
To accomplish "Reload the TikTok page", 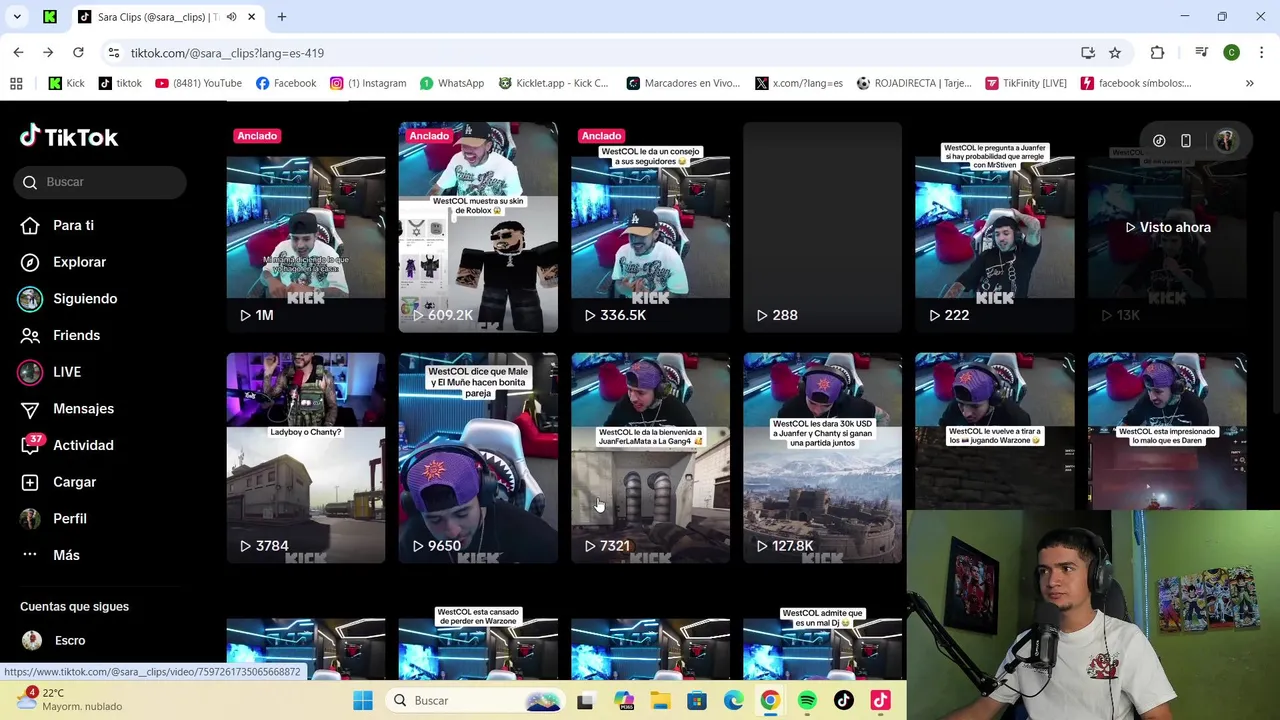I will coord(78,52).
